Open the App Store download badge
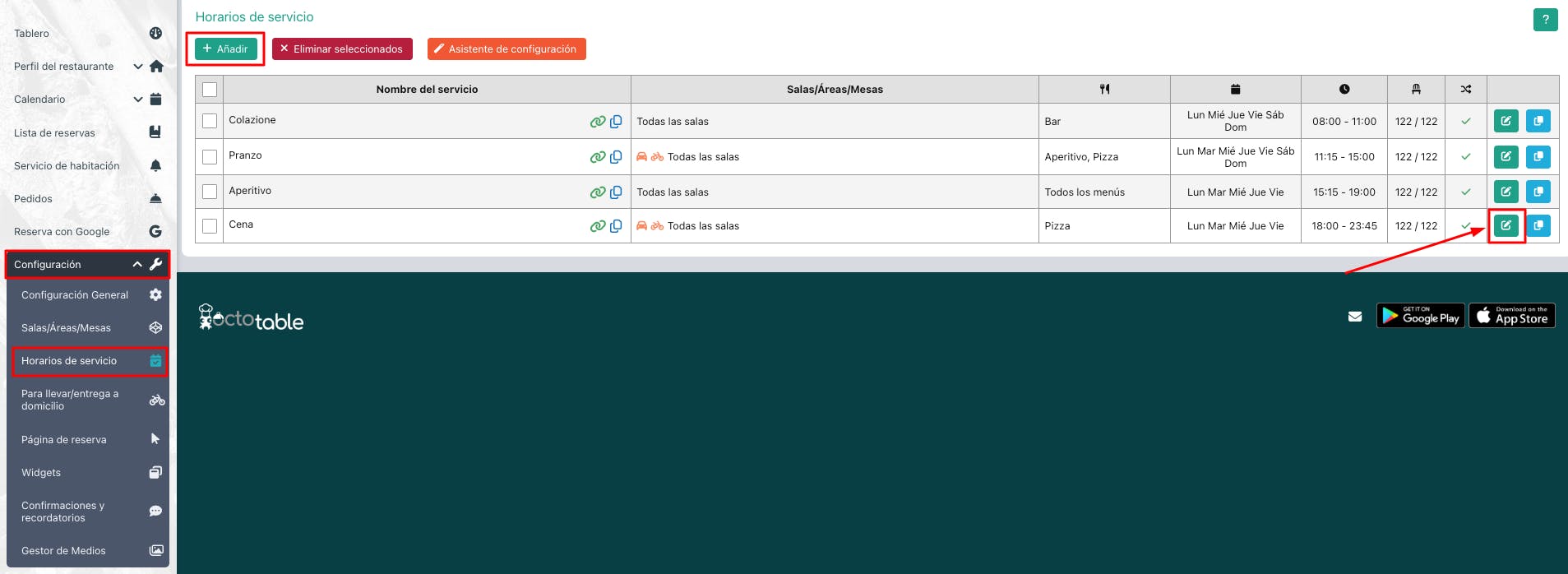The height and width of the screenshot is (574, 1568). tap(1511, 316)
